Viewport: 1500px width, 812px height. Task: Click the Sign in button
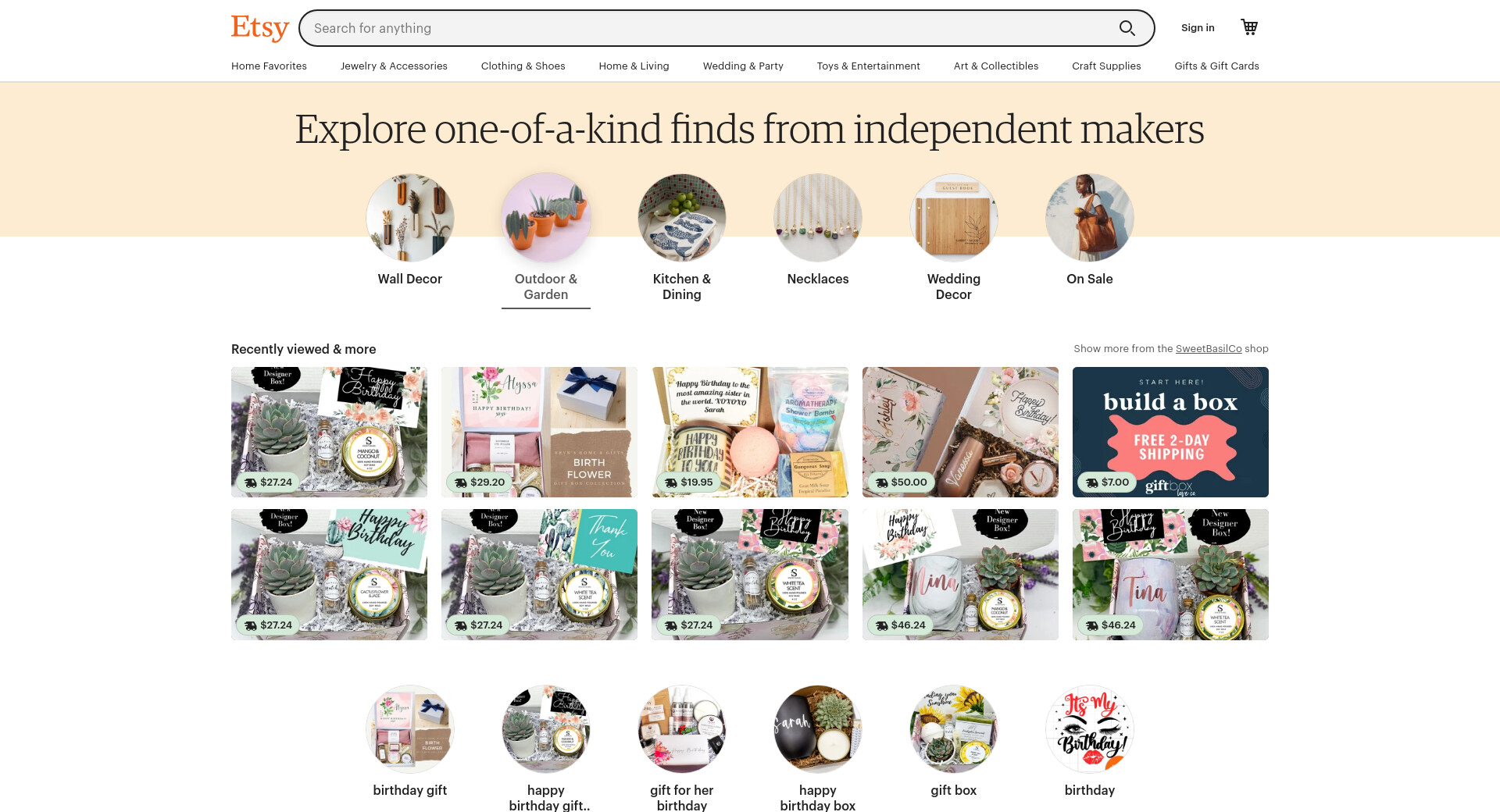pyautogui.click(x=1198, y=28)
